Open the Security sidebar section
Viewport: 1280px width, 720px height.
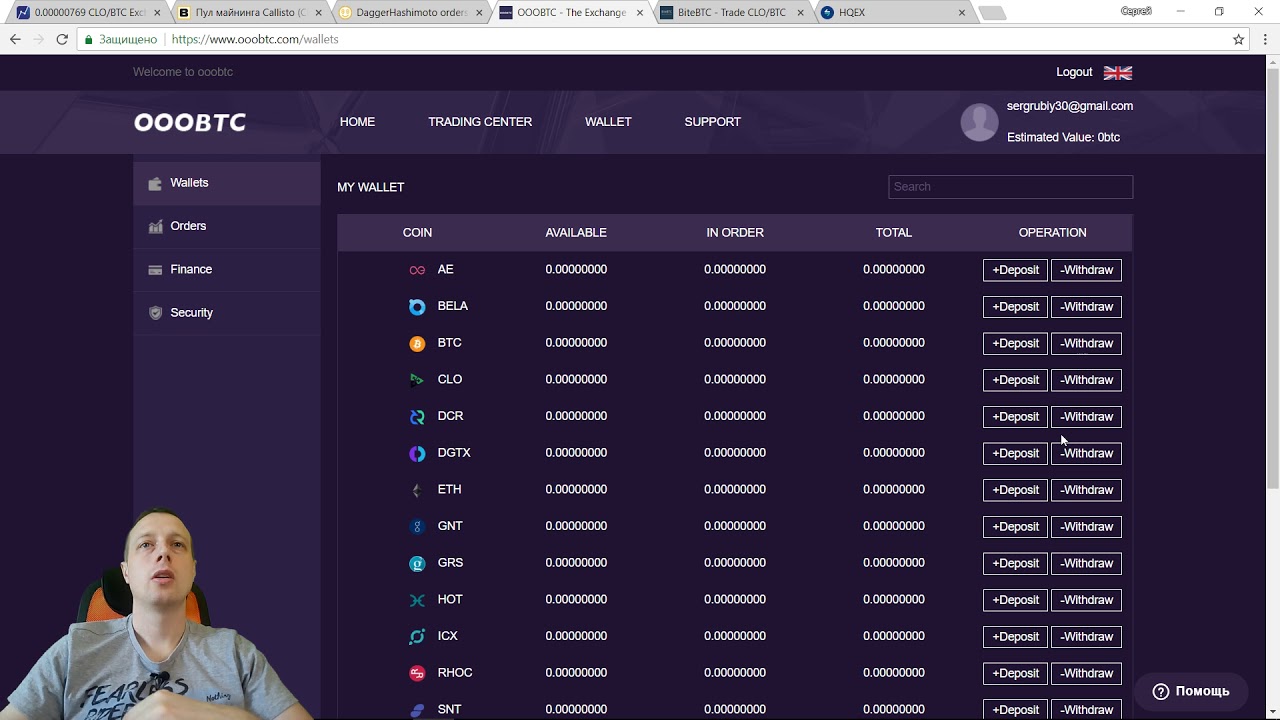point(227,312)
